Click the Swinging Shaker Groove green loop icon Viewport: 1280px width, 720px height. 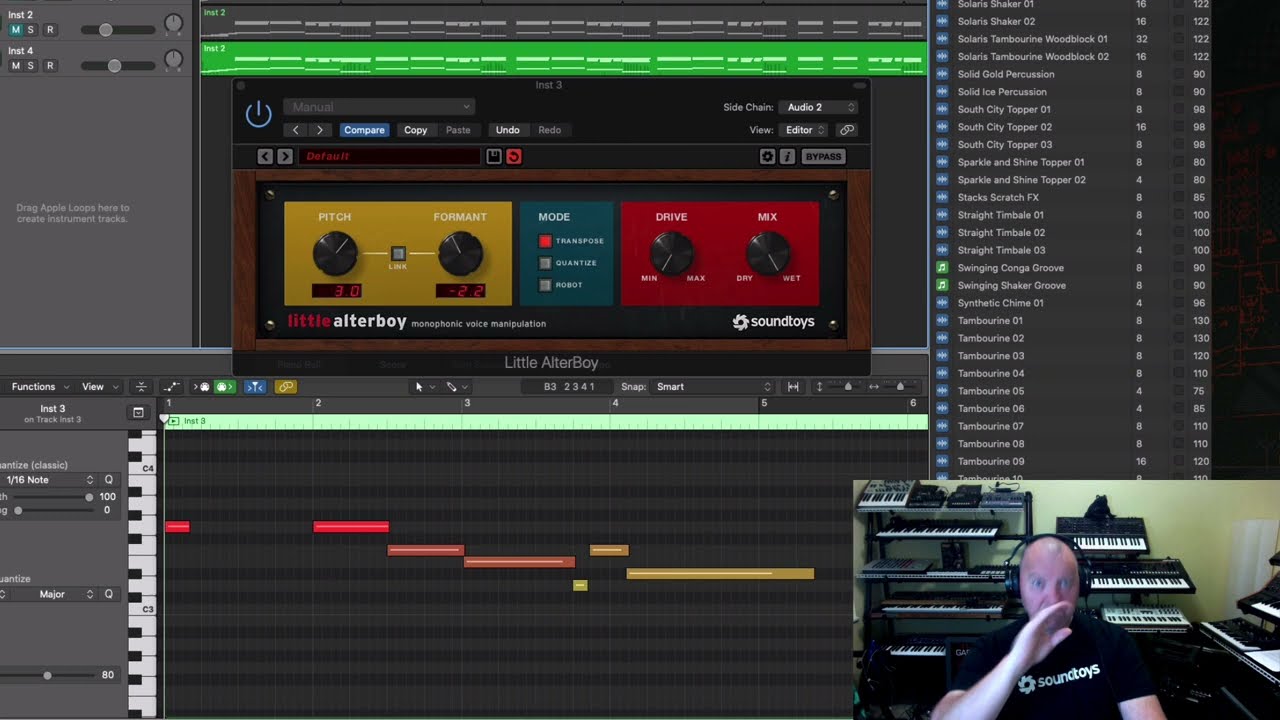tap(941, 286)
